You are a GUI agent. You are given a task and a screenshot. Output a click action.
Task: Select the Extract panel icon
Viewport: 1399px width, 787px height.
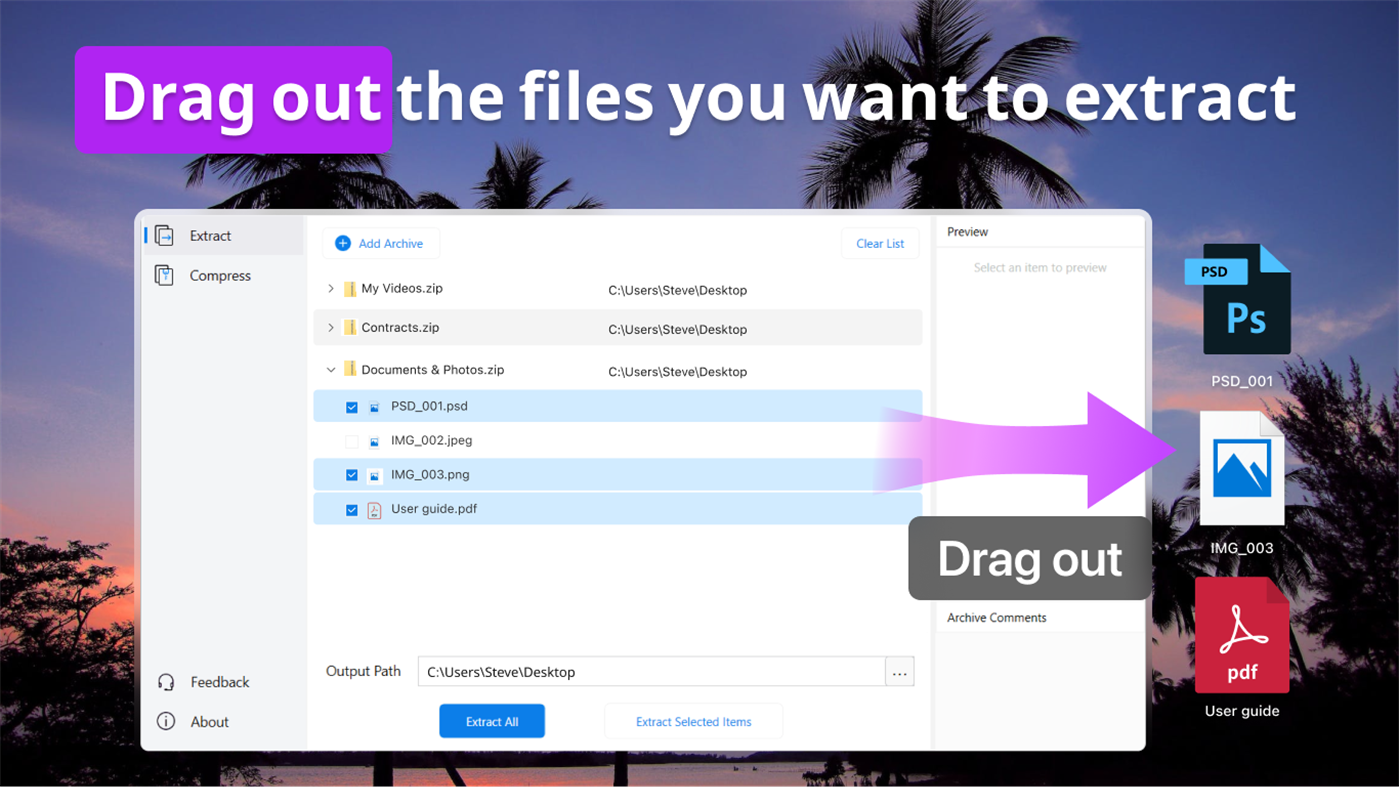[x=163, y=235]
